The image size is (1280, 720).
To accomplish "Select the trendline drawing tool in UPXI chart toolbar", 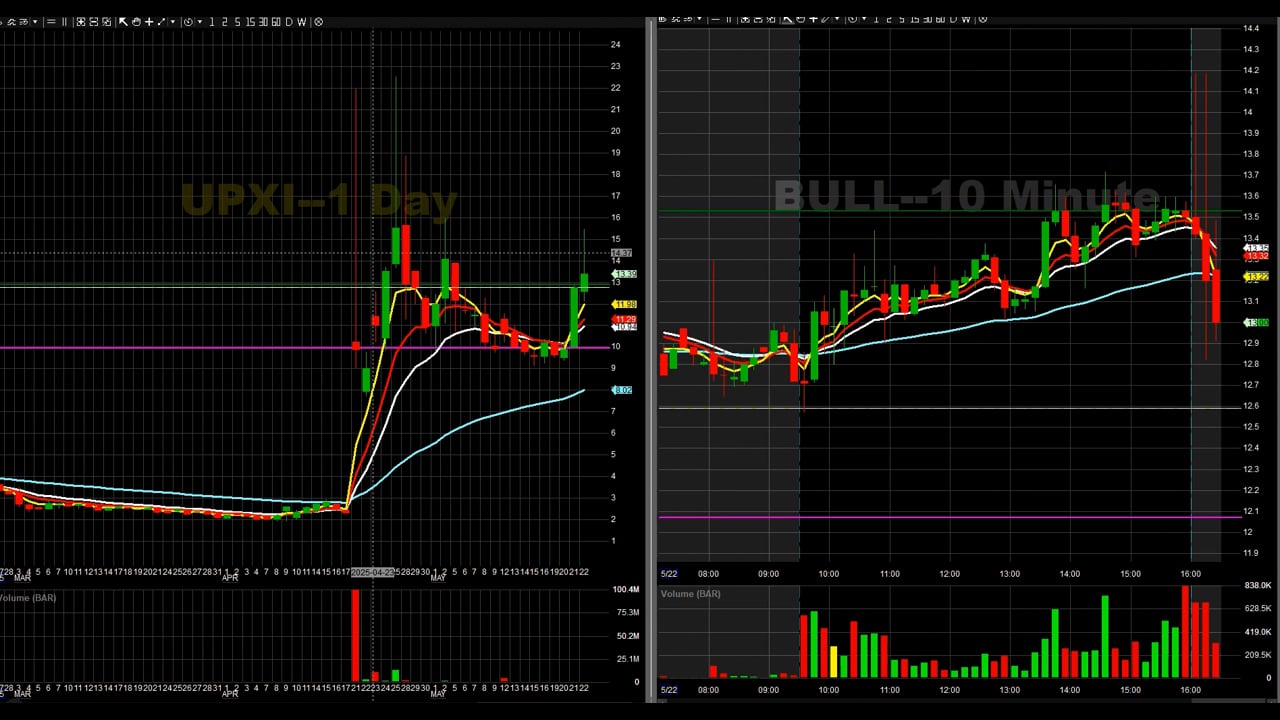I will tap(161, 22).
